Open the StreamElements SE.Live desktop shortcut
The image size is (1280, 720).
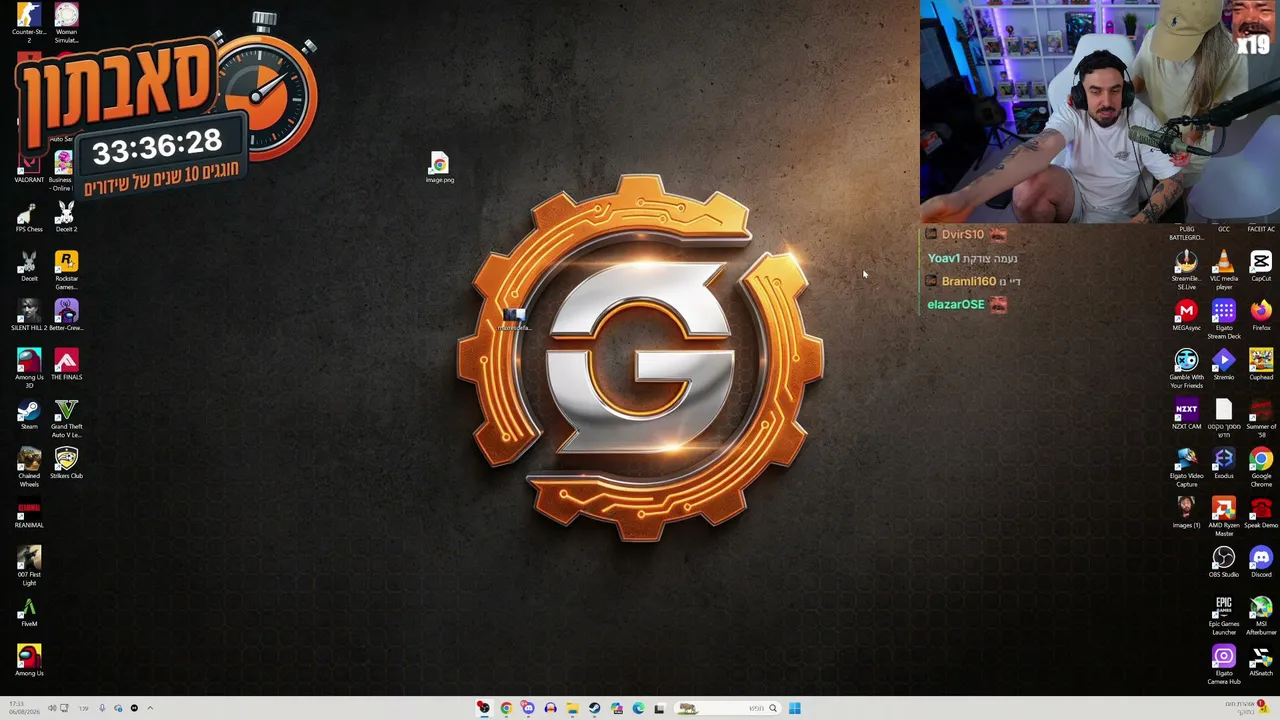pyautogui.click(x=1186, y=270)
